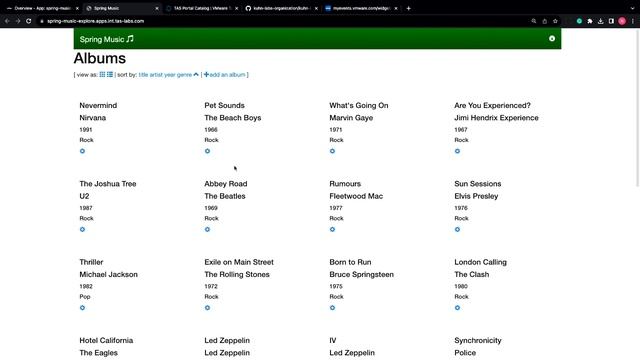
Task: Open gear menu for The Joshua Tree
Action: 82,229
